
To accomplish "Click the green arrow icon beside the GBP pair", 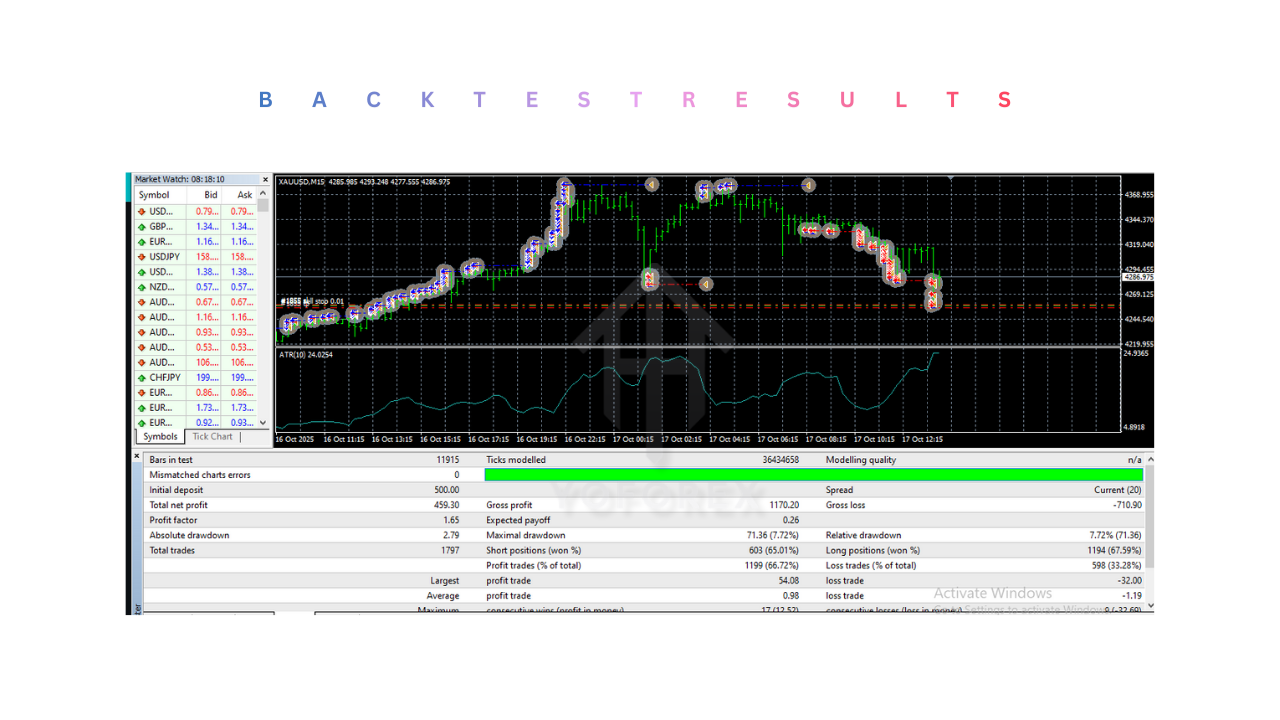I will [143, 226].
